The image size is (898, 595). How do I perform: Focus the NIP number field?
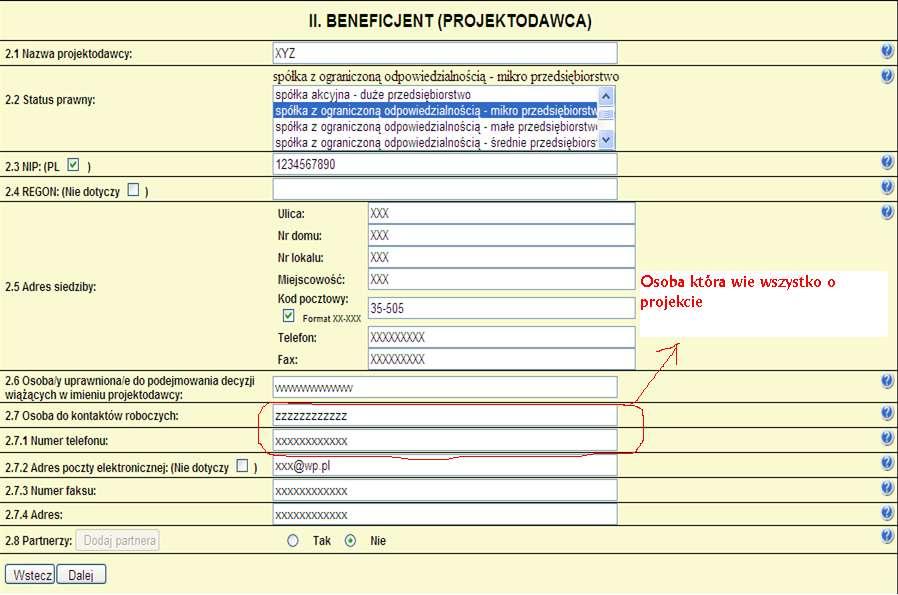[x=445, y=164]
